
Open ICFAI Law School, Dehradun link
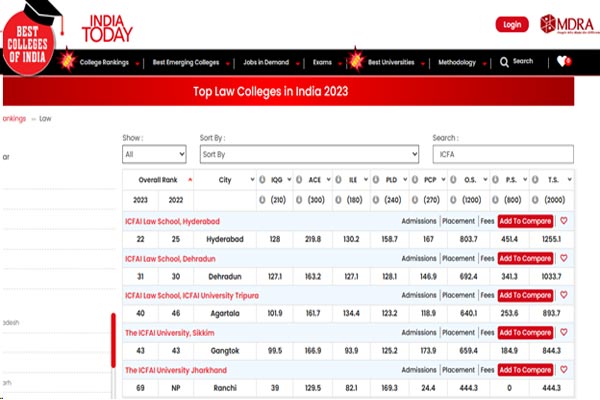click(x=170, y=259)
